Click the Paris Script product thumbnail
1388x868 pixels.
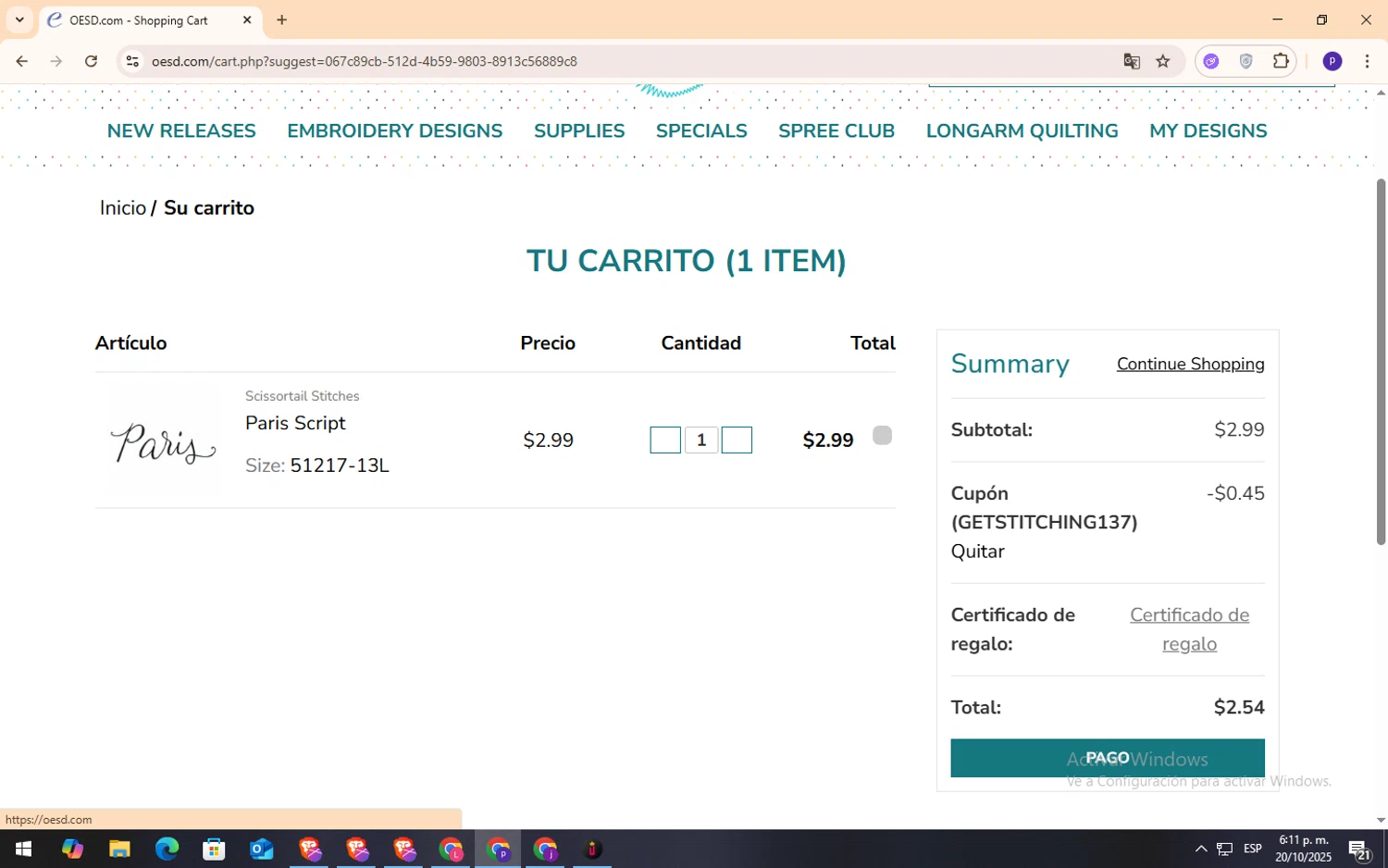[163, 442]
